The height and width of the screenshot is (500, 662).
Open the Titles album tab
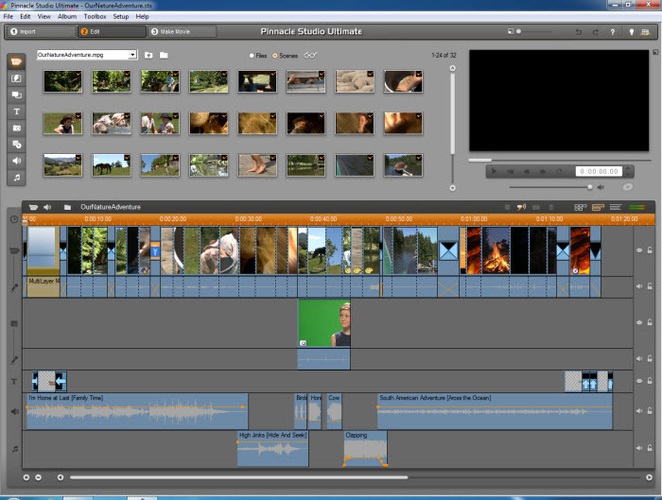tap(16, 111)
